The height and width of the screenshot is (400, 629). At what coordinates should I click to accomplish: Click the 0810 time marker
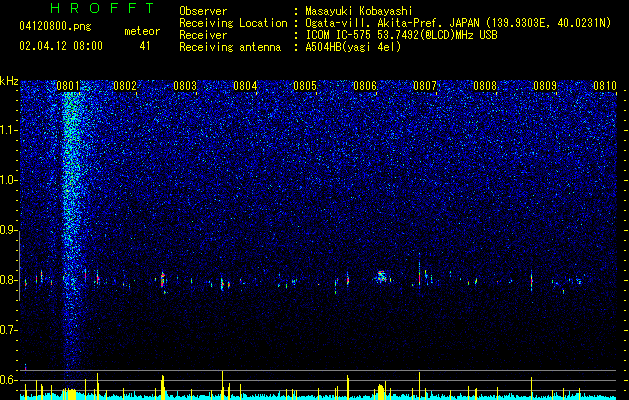tap(605, 86)
